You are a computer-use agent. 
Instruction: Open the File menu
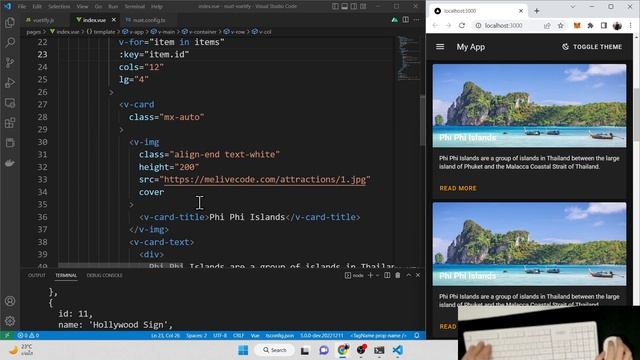[x=22, y=7]
